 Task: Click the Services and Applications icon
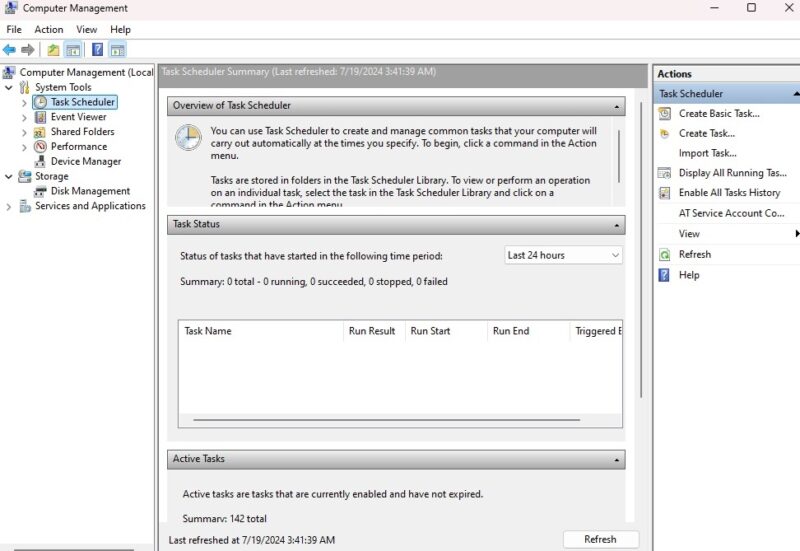point(24,206)
